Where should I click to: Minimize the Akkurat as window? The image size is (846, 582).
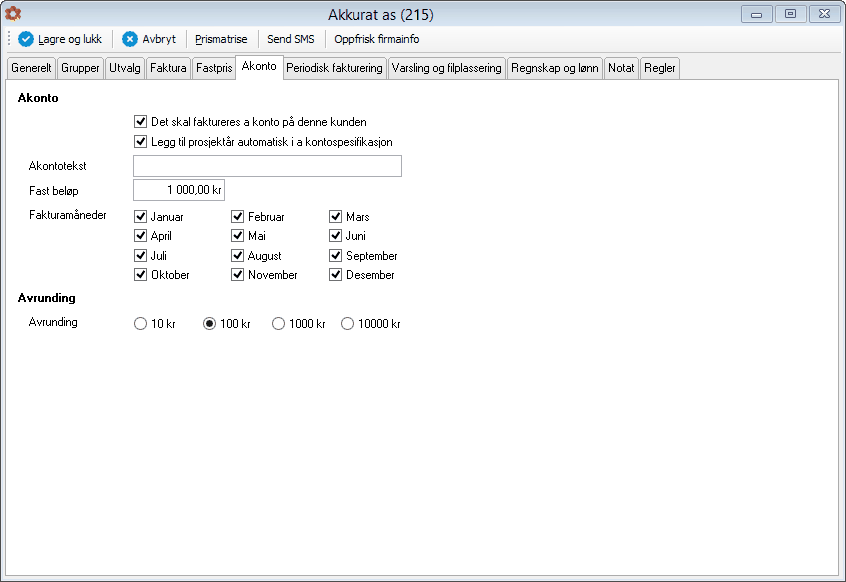tap(757, 14)
